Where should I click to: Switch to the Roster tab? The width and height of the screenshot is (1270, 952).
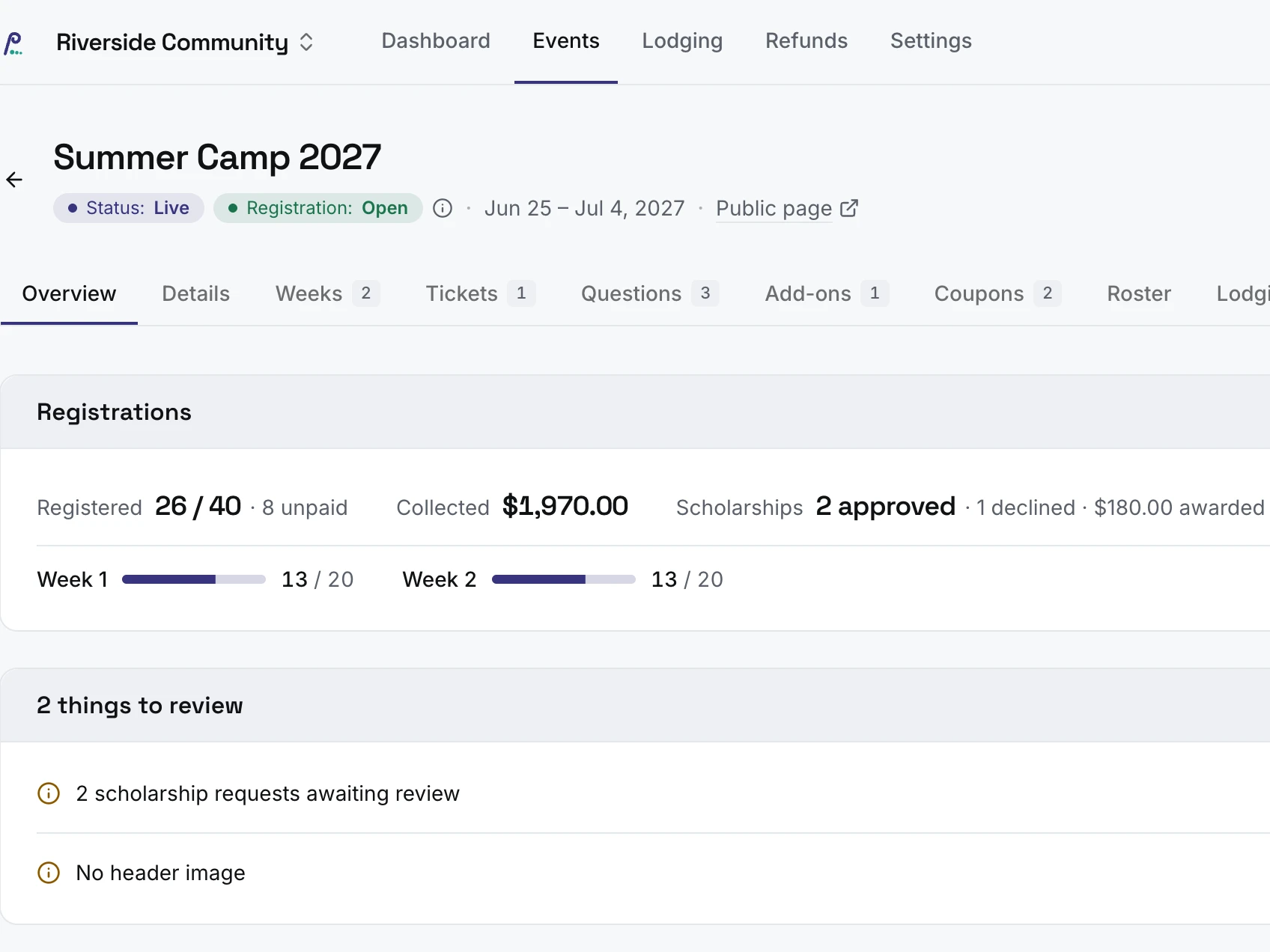[x=1139, y=293]
